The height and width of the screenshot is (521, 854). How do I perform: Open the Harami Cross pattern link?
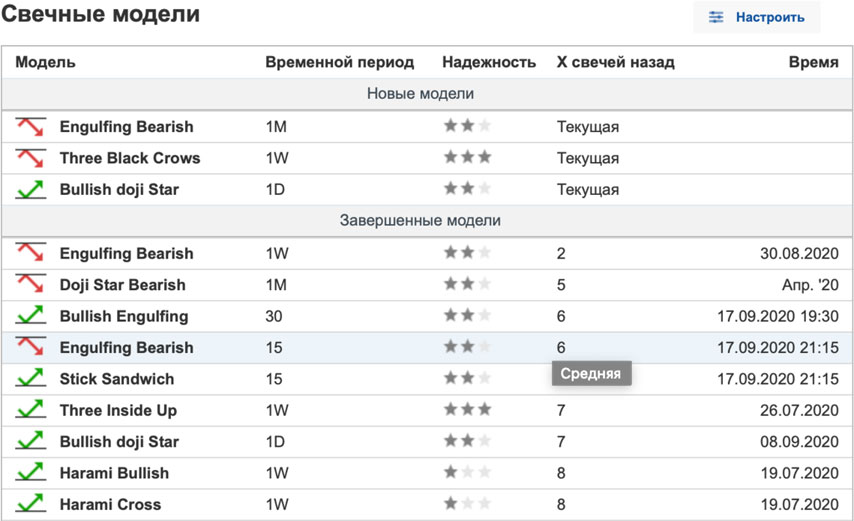click(x=110, y=504)
